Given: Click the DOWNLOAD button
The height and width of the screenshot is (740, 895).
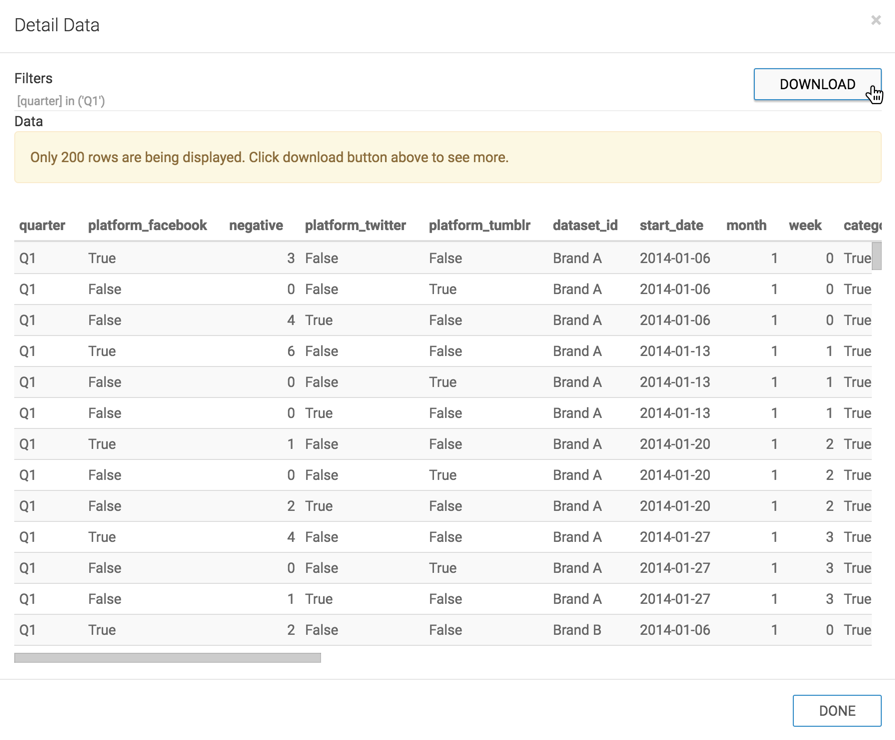Looking at the screenshot, I should [817, 84].
